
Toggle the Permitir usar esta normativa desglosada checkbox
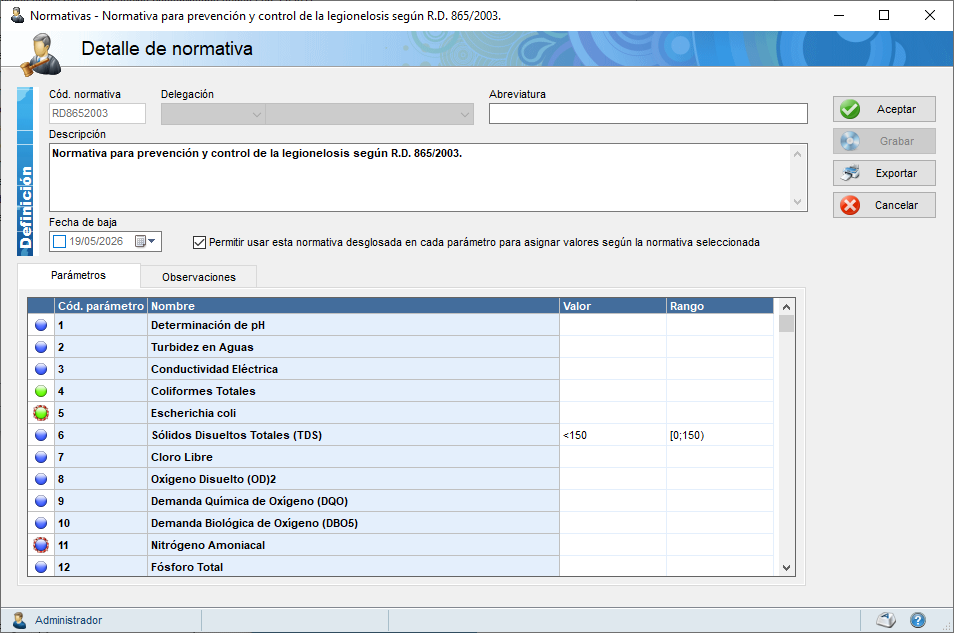(199, 242)
